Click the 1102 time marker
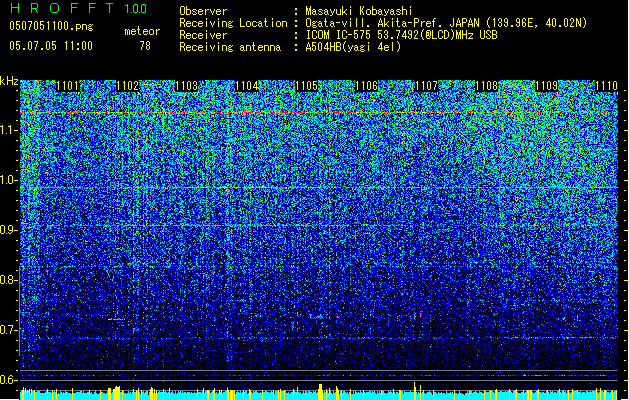The image size is (629, 400). click(127, 86)
